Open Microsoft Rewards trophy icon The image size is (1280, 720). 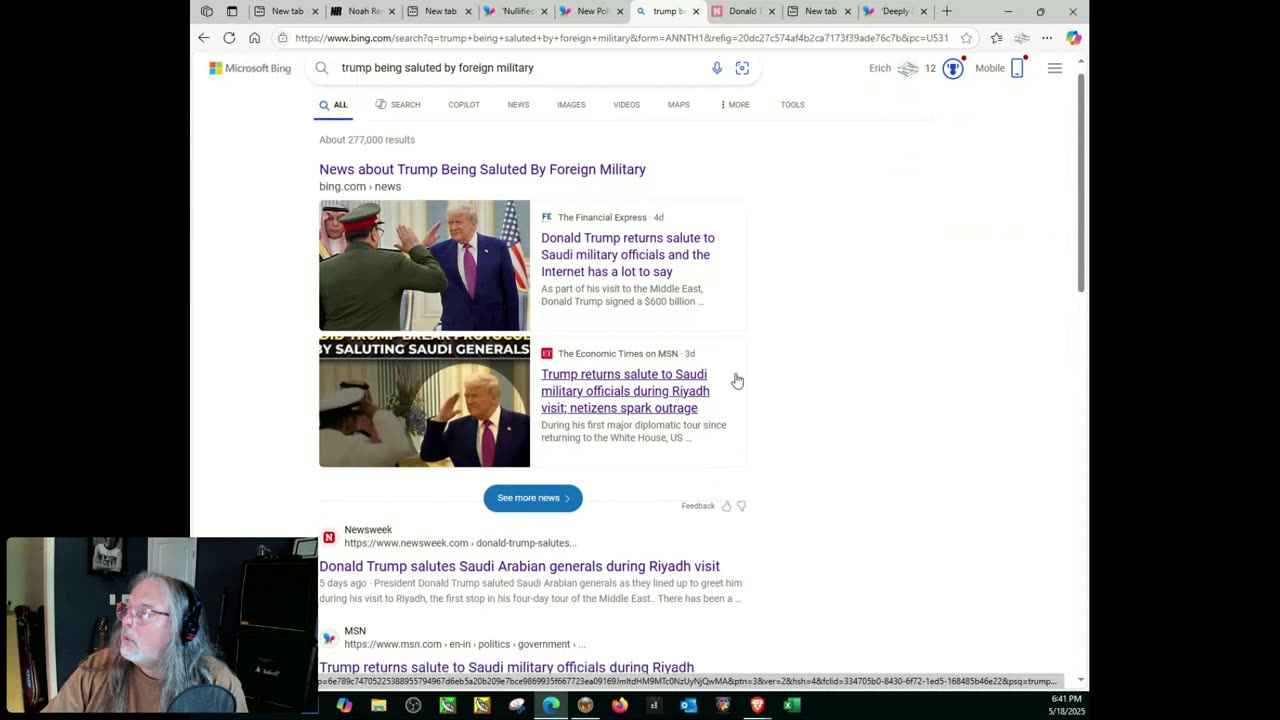[953, 68]
